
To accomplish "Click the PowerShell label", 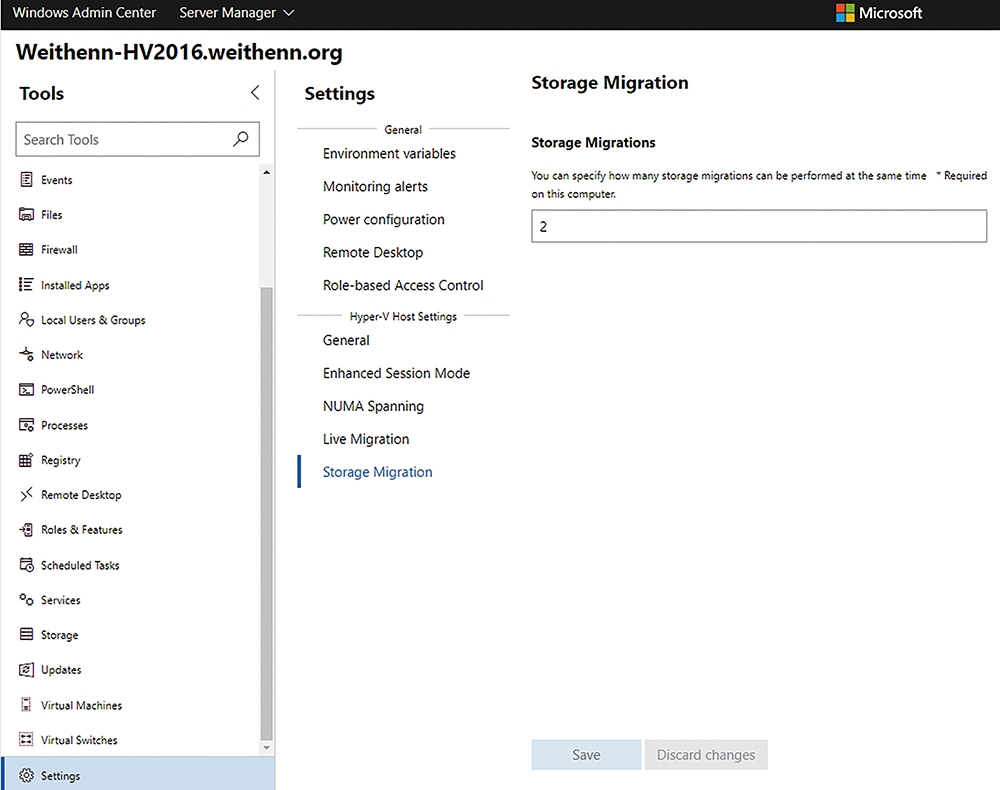I will 68,390.
